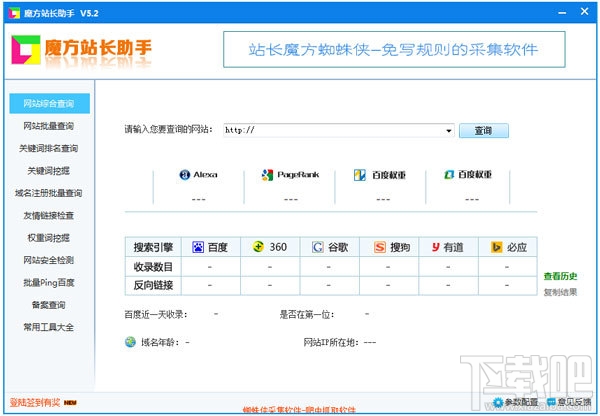Click the 网站IP所在地 label
Viewport: 600px width, 416px height.
click(331, 342)
